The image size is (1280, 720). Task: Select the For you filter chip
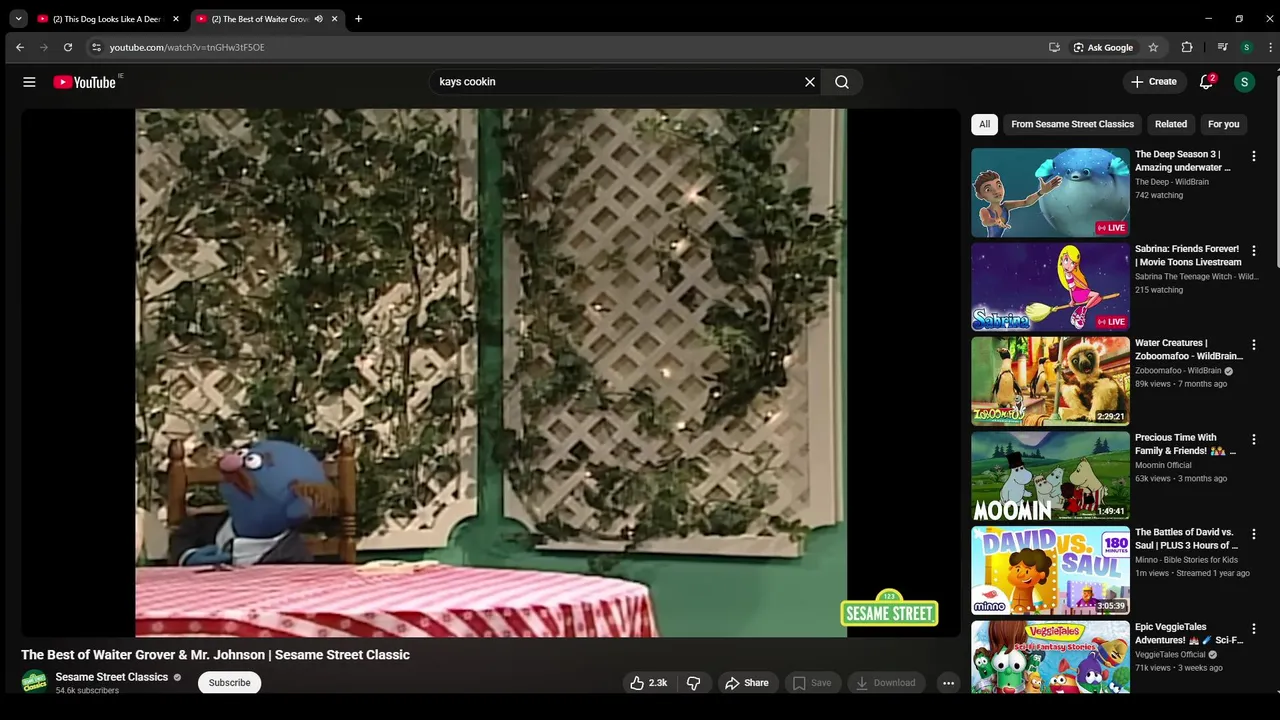[x=1223, y=124]
